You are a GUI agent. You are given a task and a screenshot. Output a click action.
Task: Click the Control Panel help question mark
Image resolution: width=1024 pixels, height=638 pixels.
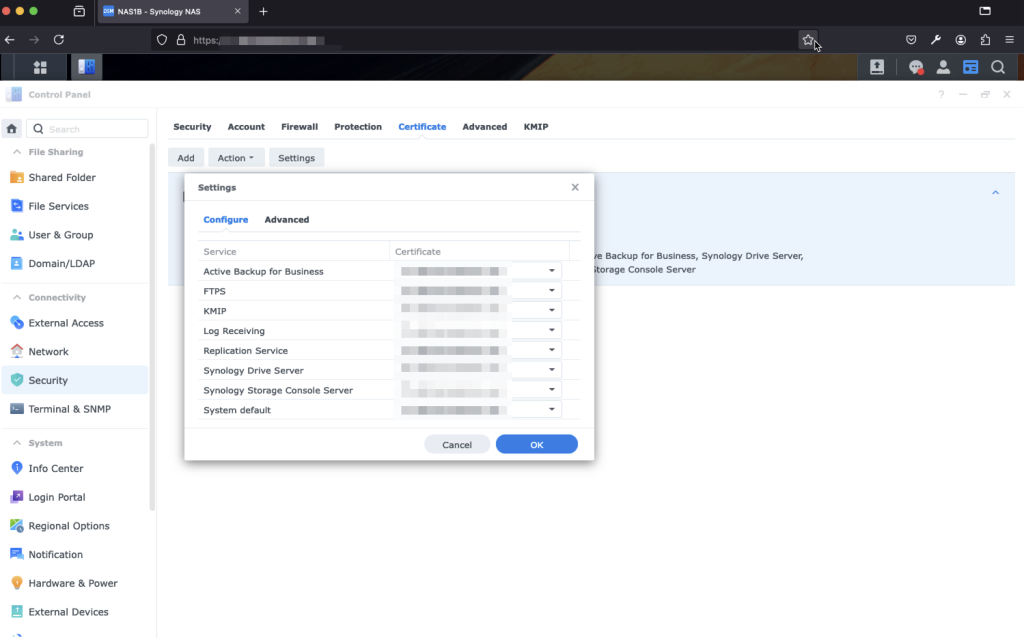click(941, 95)
